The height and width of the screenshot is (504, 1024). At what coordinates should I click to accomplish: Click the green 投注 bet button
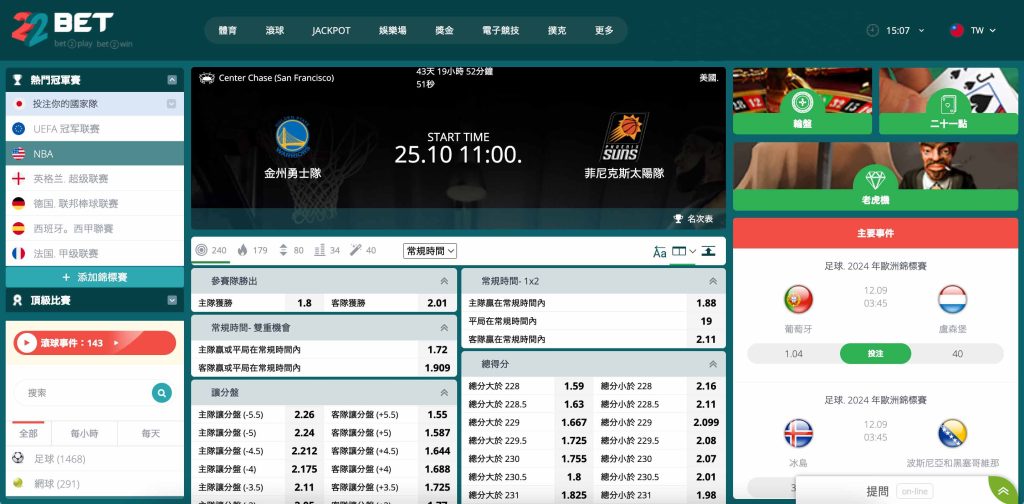point(875,353)
